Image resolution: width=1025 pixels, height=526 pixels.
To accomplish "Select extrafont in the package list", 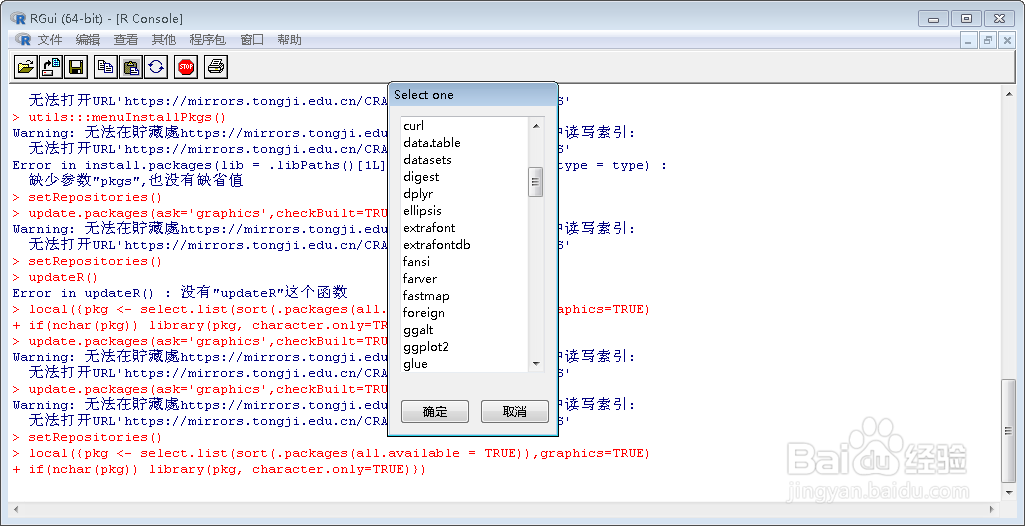I will [x=464, y=227].
